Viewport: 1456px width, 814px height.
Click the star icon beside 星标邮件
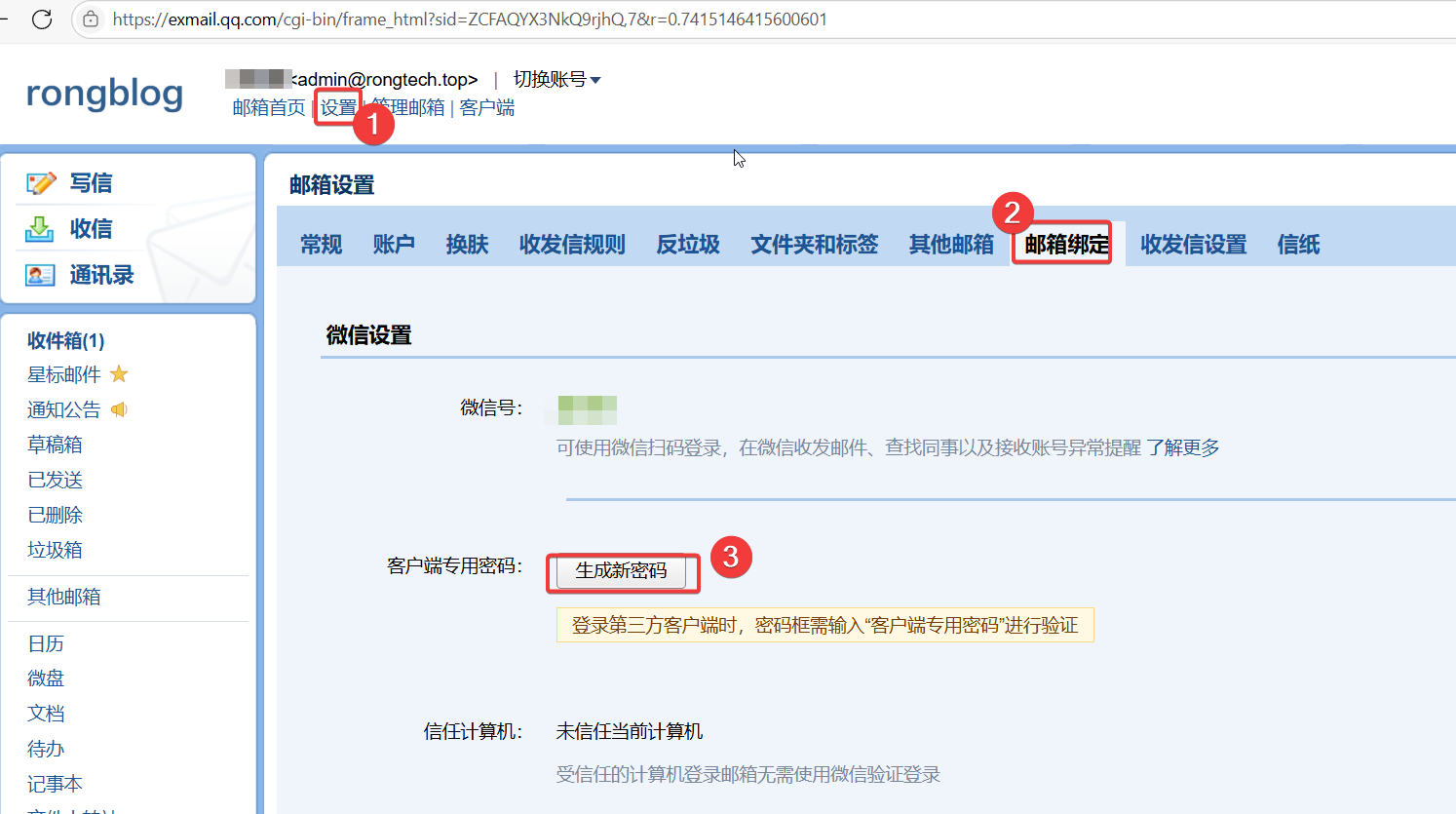[119, 374]
